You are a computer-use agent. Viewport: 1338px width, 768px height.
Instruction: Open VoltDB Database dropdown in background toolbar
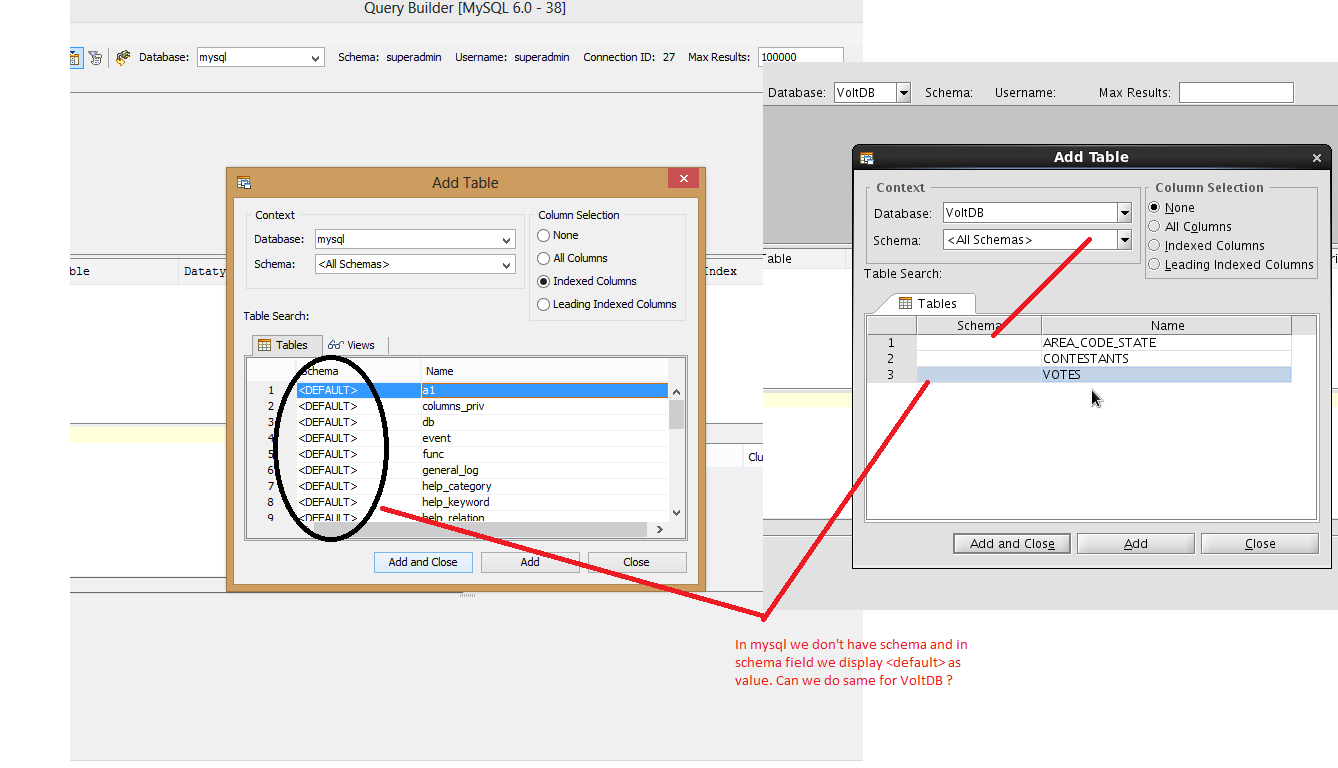point(904,93)
